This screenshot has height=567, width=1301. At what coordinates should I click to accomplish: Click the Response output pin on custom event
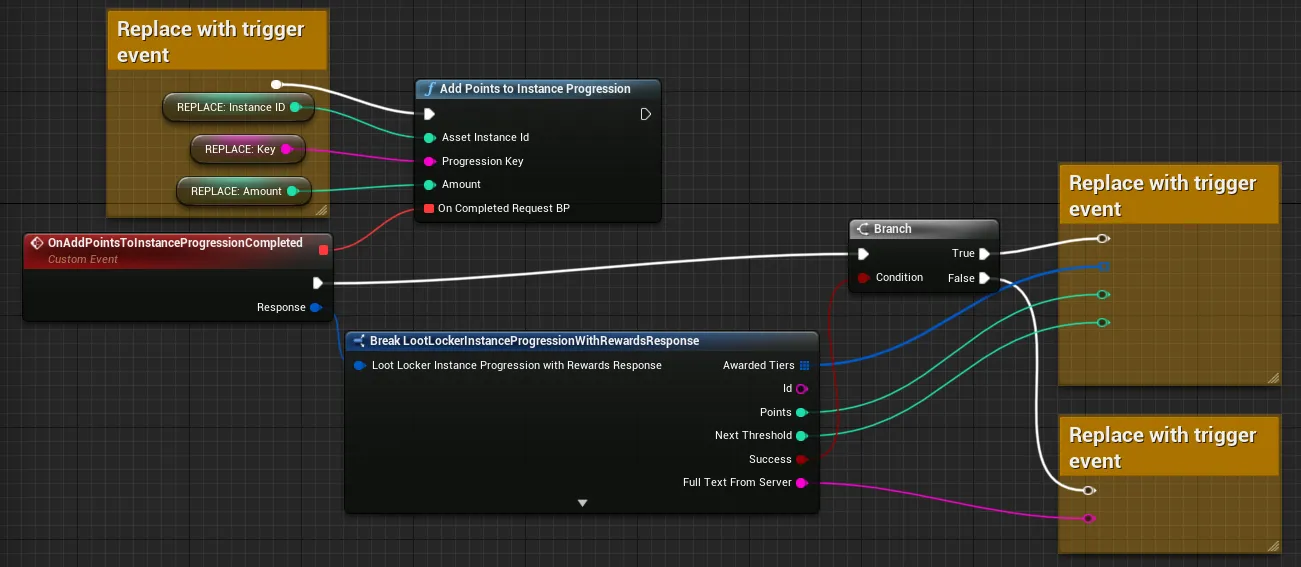(316, 307)
